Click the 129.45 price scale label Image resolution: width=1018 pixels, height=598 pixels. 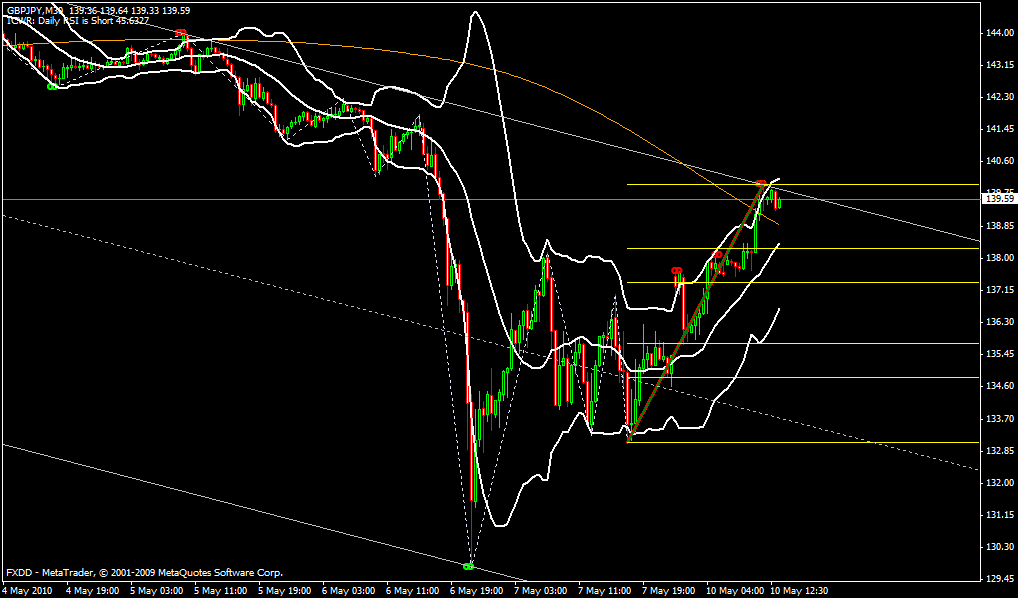click(995, 578)
